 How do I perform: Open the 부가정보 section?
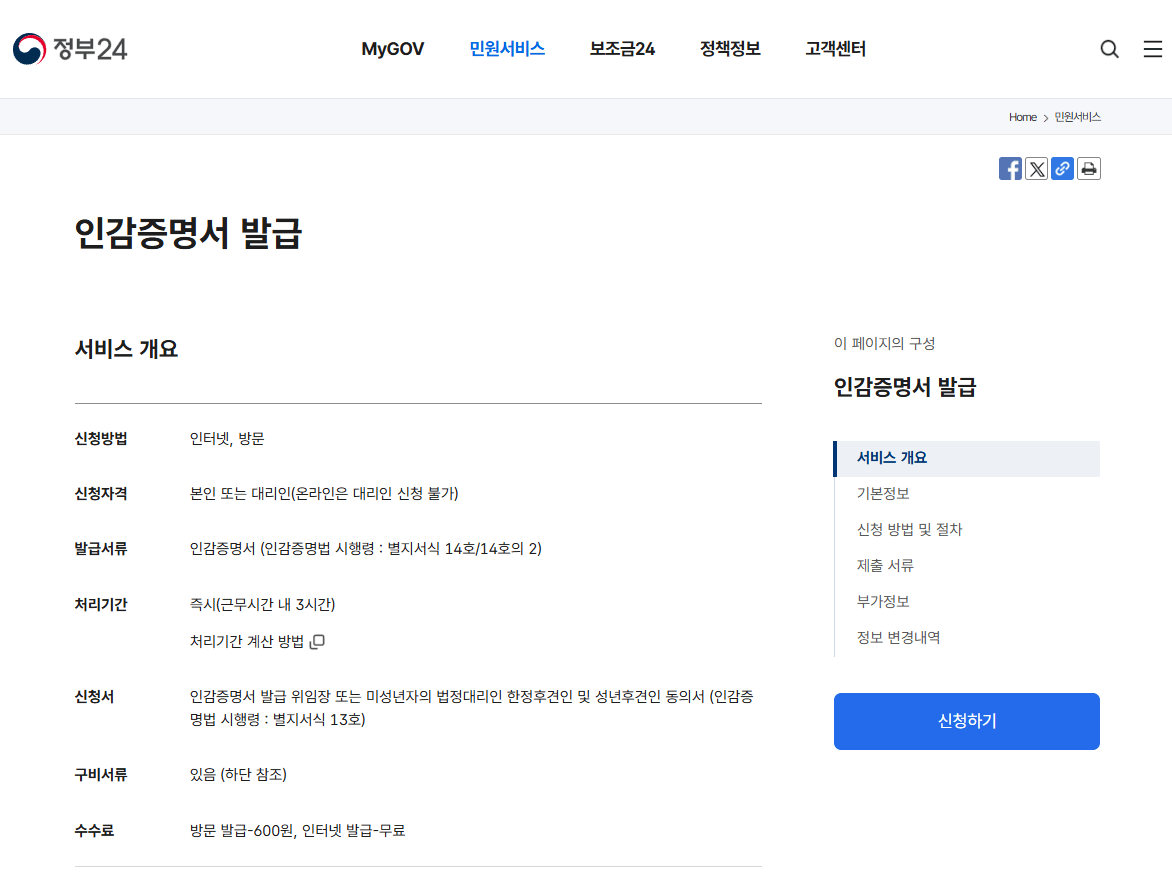click(x=883, y=601)
